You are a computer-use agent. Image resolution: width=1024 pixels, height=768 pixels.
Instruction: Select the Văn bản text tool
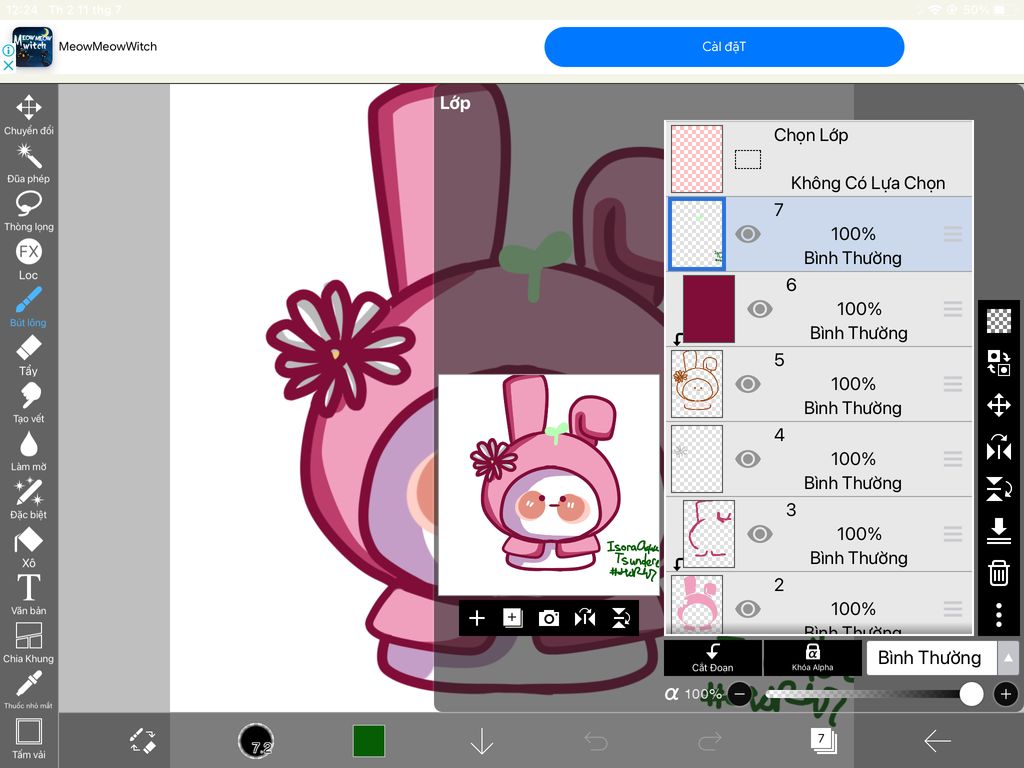coord(29,595)
